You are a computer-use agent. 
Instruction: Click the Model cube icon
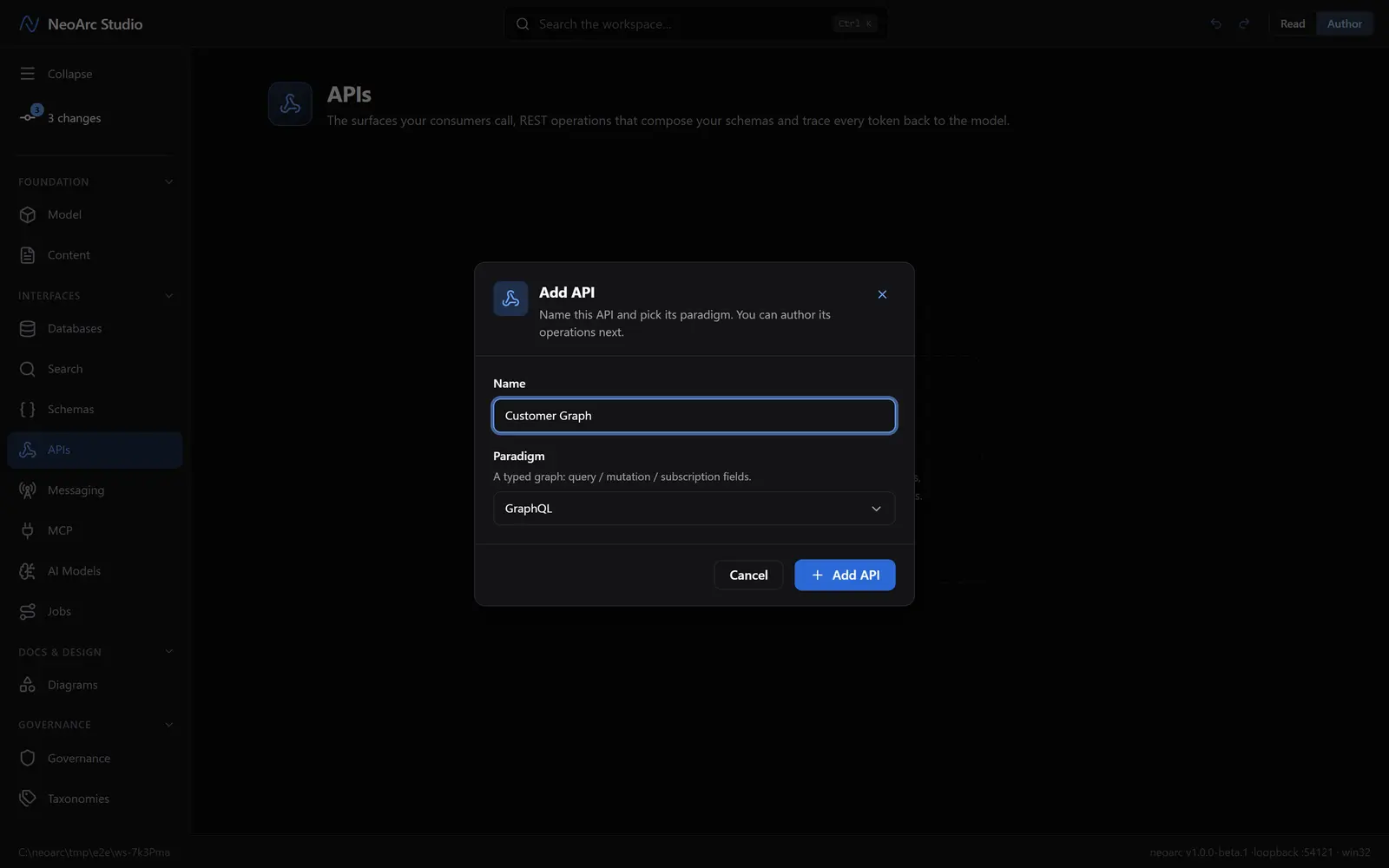pyautogui.click(x=28, y=214)
